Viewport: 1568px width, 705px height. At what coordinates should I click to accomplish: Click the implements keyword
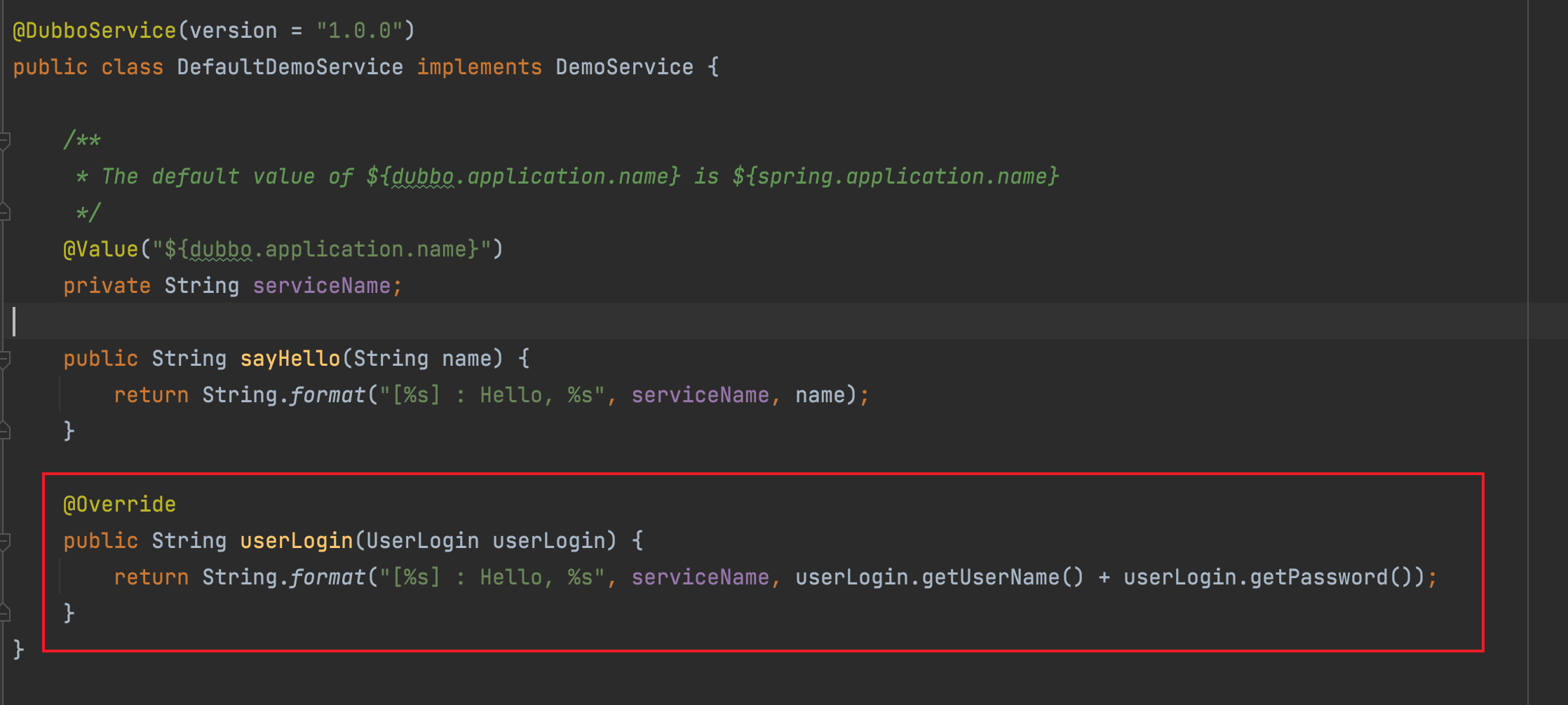pos(479,67)
